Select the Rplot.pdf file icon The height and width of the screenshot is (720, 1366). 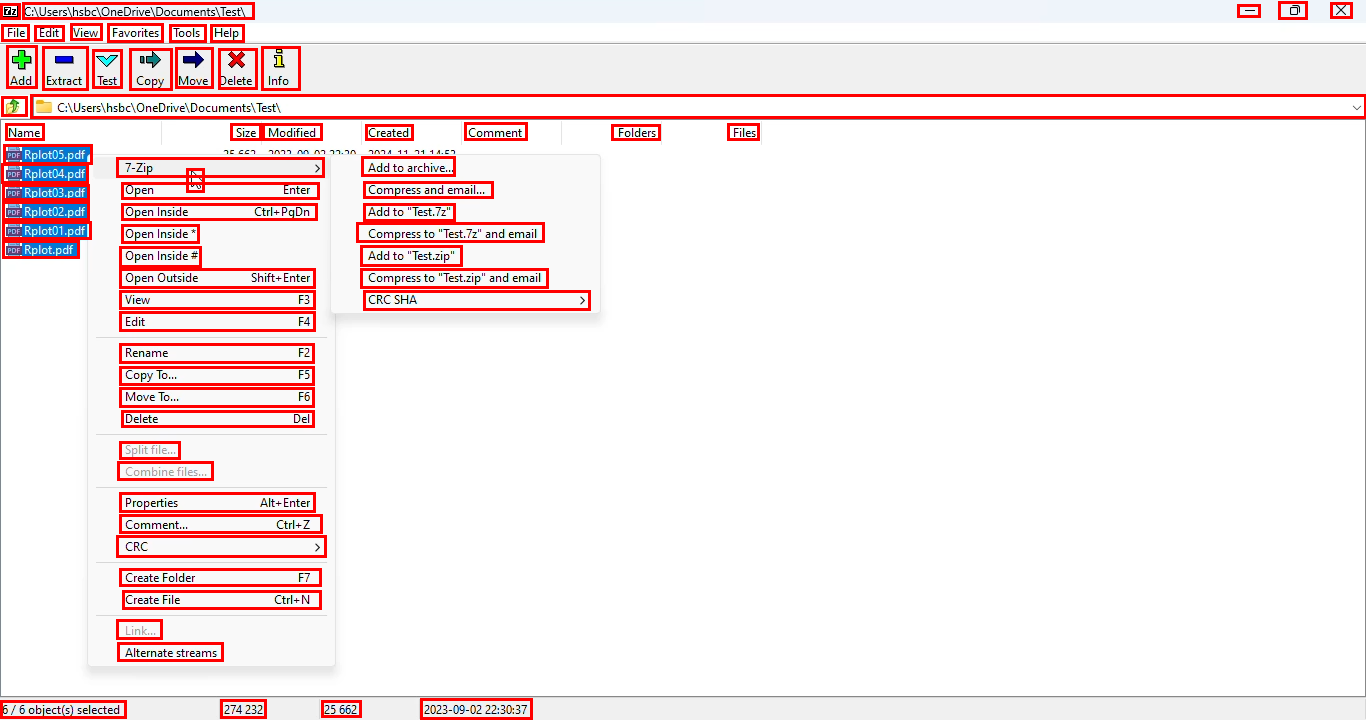pyautogui.click(x=13, y=250)
